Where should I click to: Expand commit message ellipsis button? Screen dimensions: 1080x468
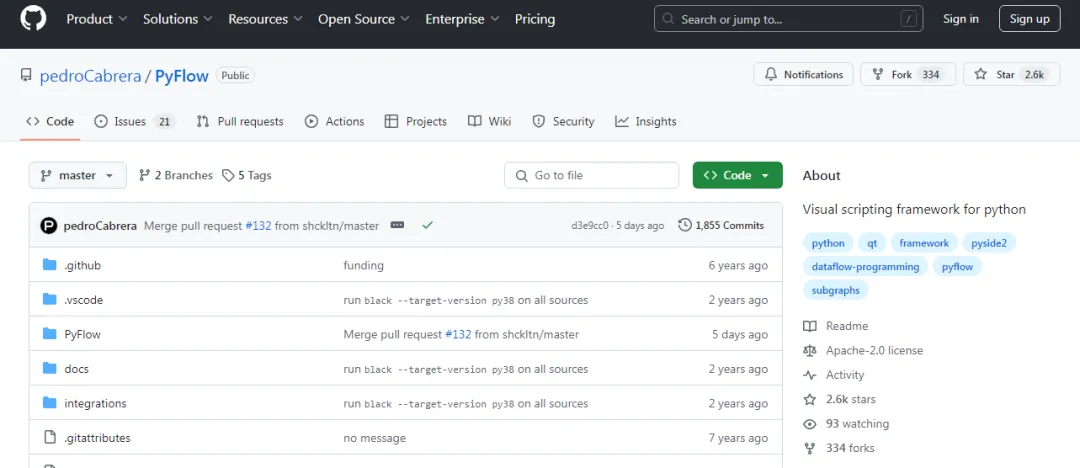(x=397, y=225)
